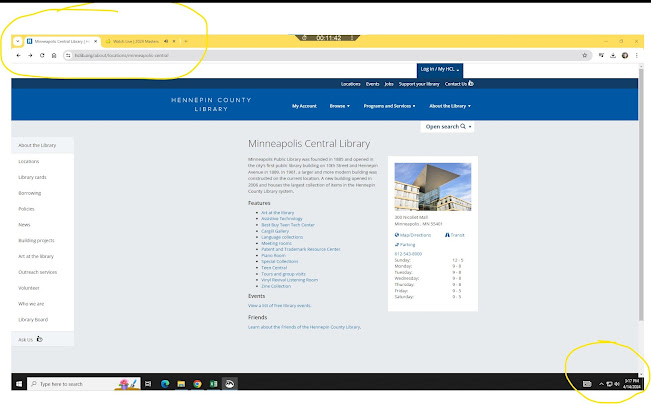Open Best Buy Teen Tech Center link
Image resolution: width=651 pixels, height=404 pixels.
tap(288, 225)
